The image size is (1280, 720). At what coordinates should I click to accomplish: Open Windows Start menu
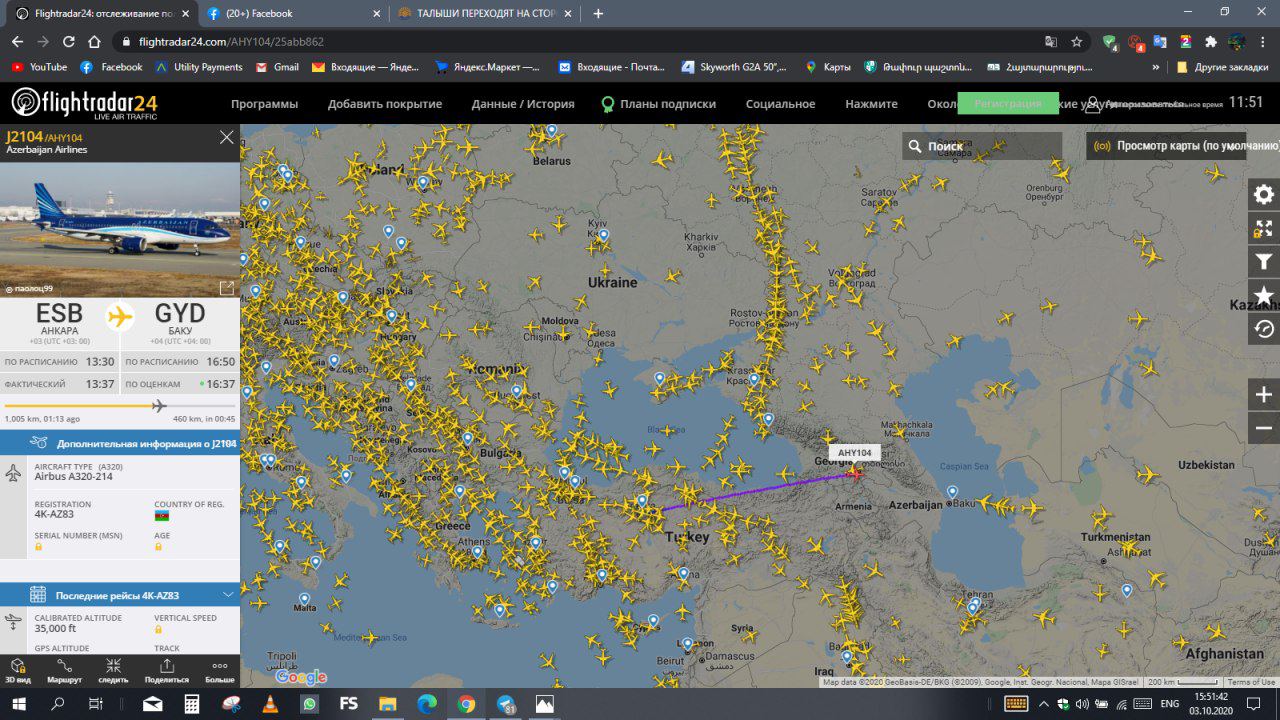(19, 704)
